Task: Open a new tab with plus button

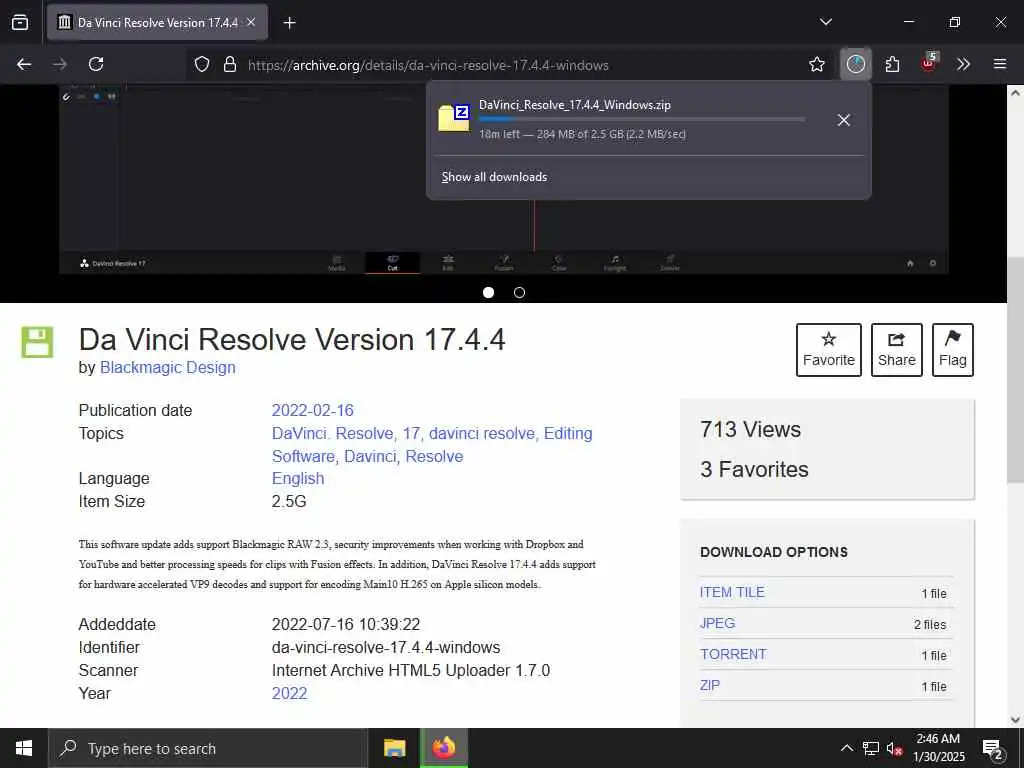Action: click(x=289, y=23)
